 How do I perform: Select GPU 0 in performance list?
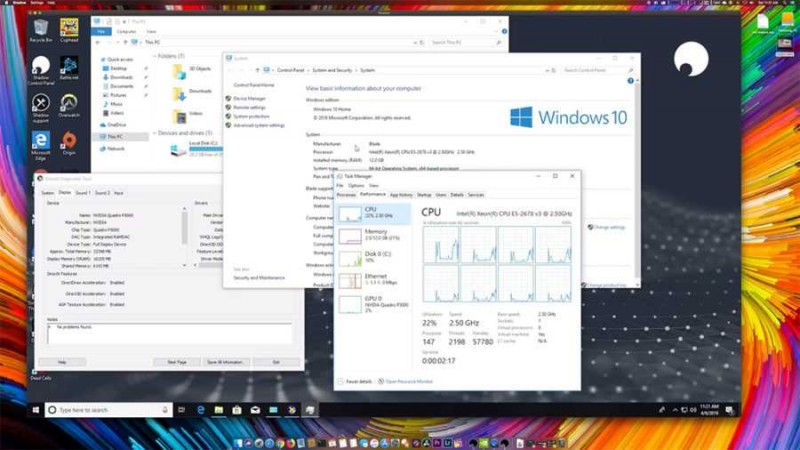pyautogui.click(x=373, y=304)
